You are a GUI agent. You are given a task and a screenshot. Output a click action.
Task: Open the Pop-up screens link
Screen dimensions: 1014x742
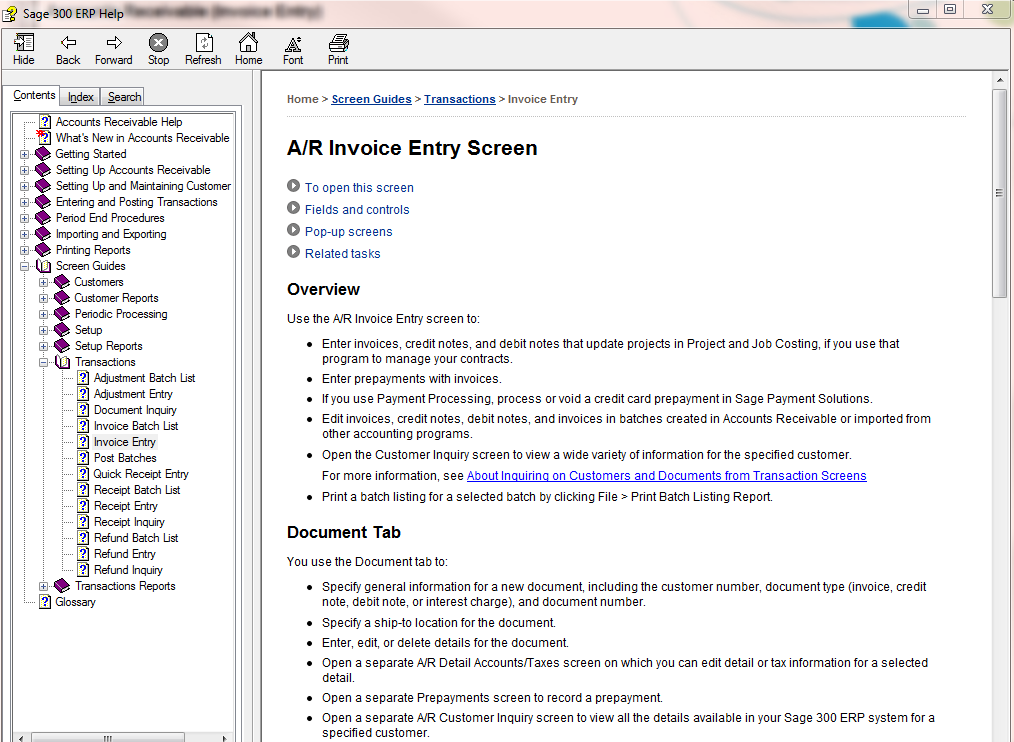click(349, 232)
